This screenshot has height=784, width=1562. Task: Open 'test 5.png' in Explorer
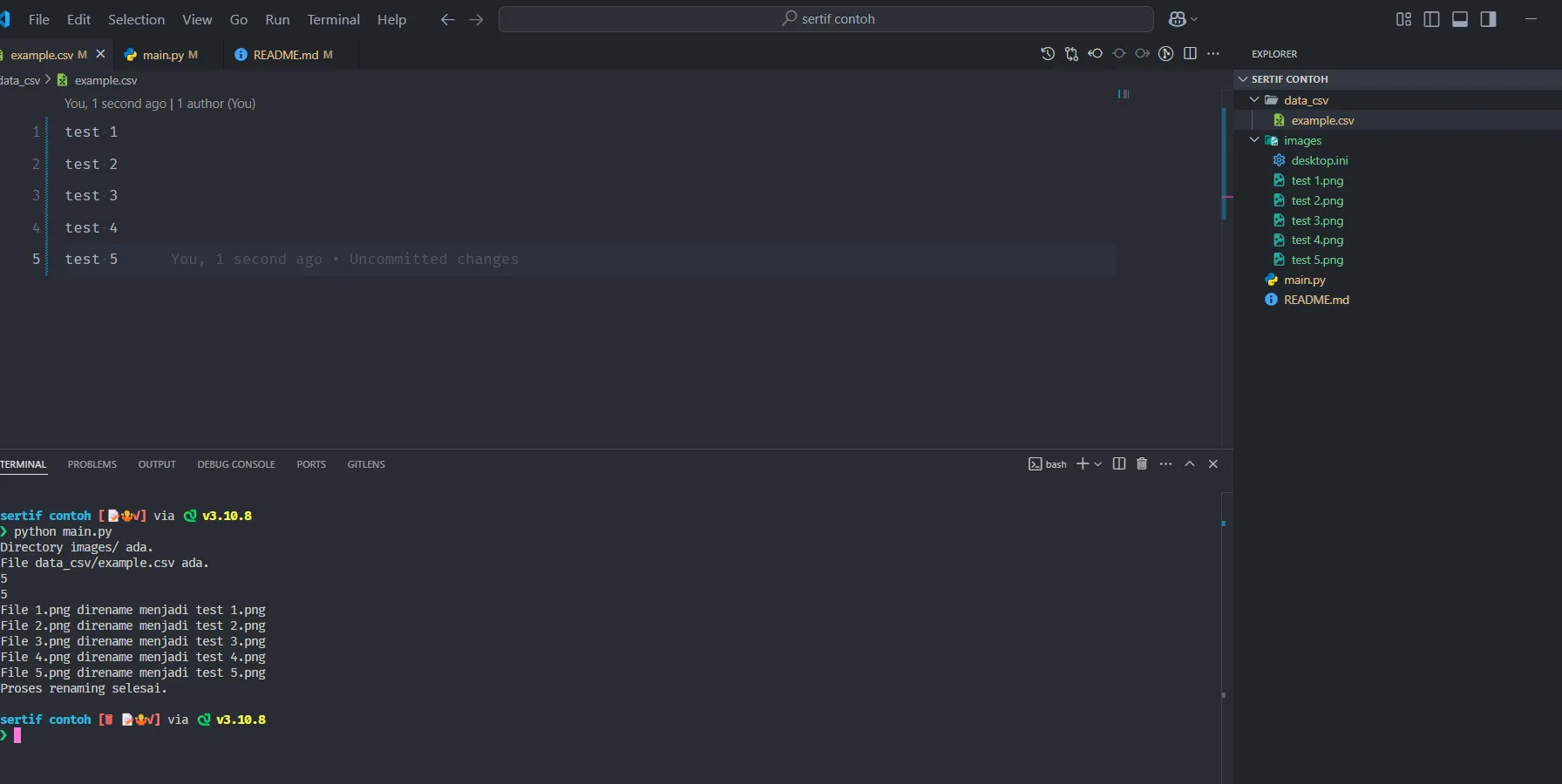click(1317, 260)
